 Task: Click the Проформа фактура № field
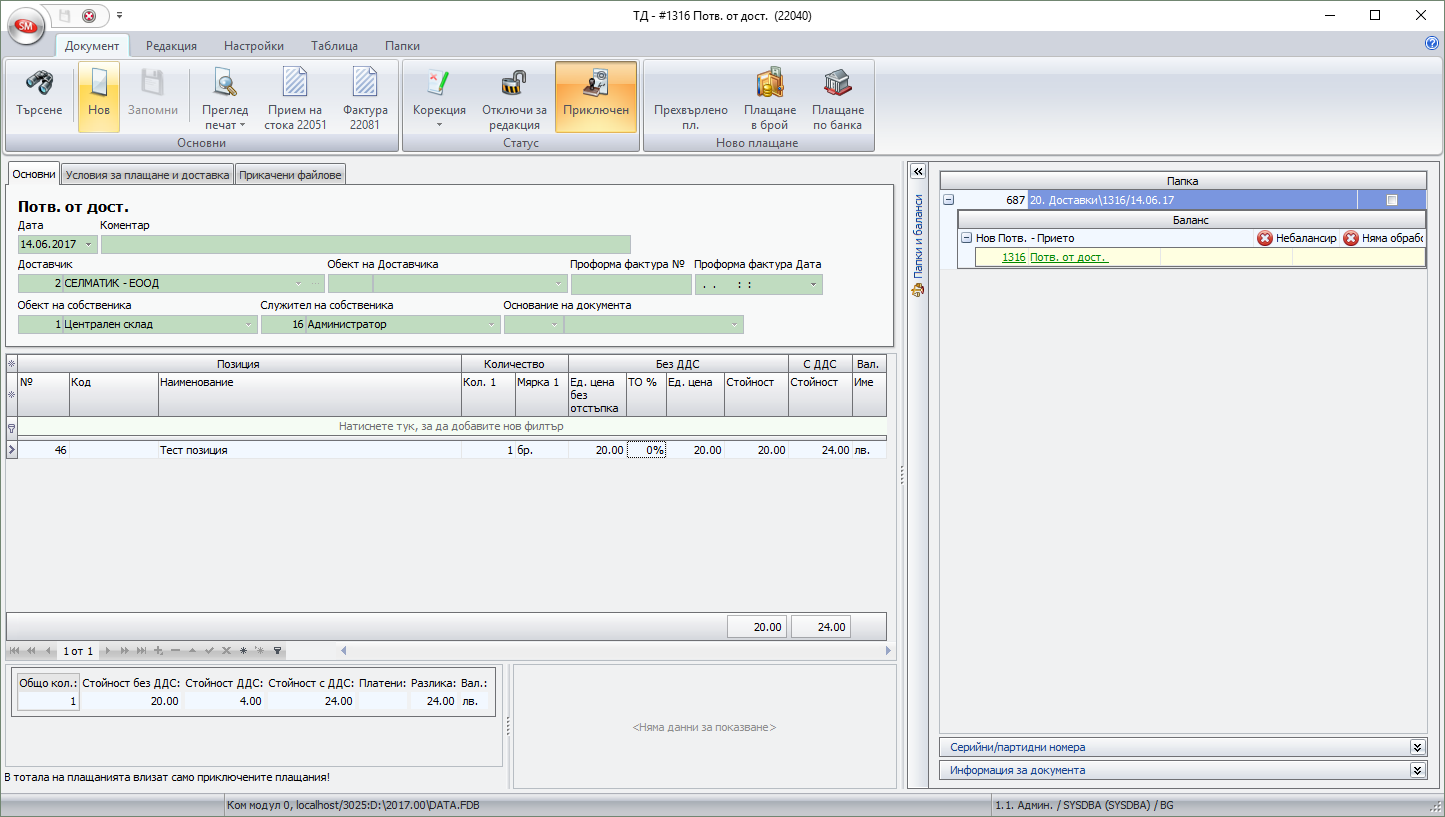(x=630, y=284)
